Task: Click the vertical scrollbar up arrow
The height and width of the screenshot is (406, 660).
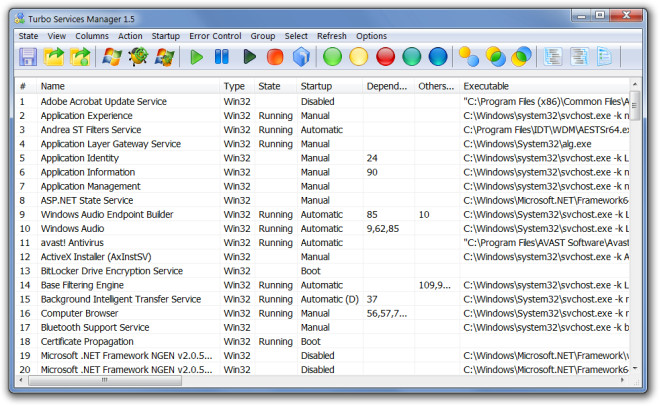Action: pos(635,84)
